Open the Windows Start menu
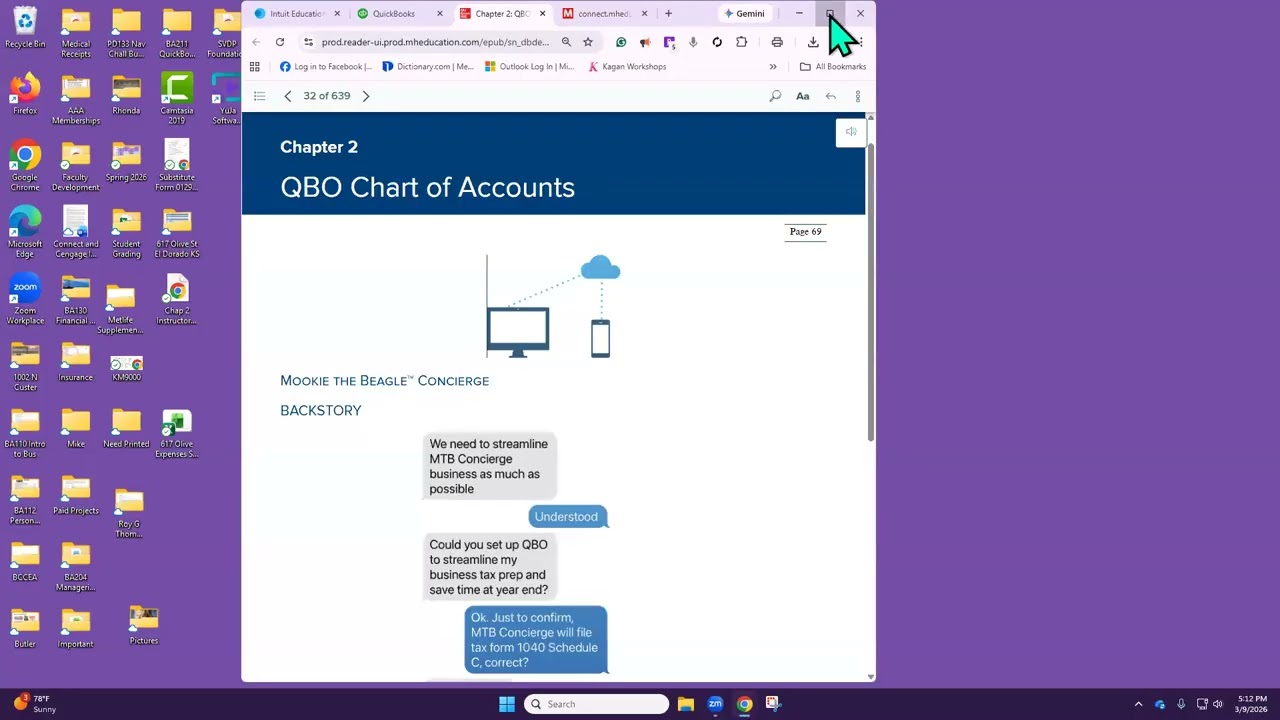This screenshot has width=1280, height=720. click(x=507, y=704)
